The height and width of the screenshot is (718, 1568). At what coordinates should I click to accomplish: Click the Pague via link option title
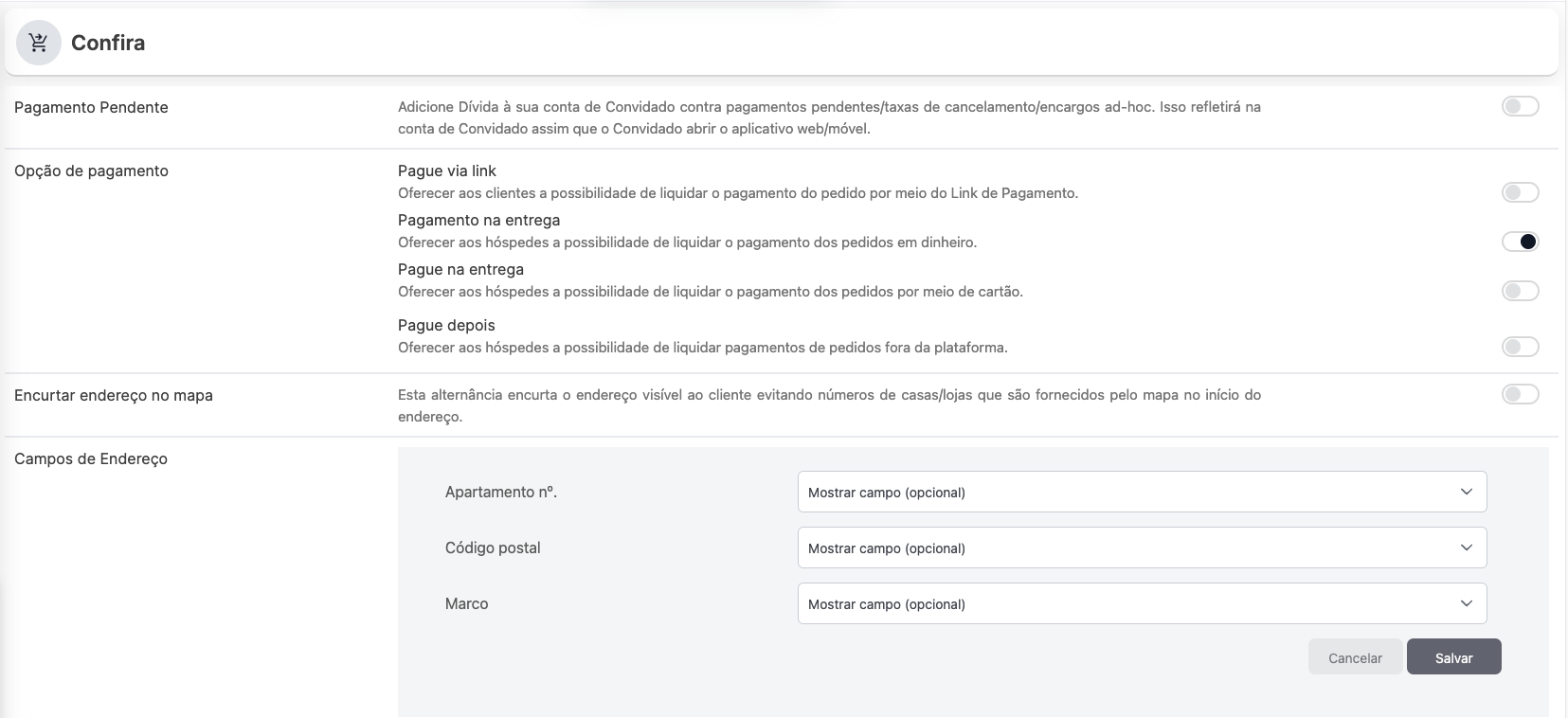coord(447,171)
